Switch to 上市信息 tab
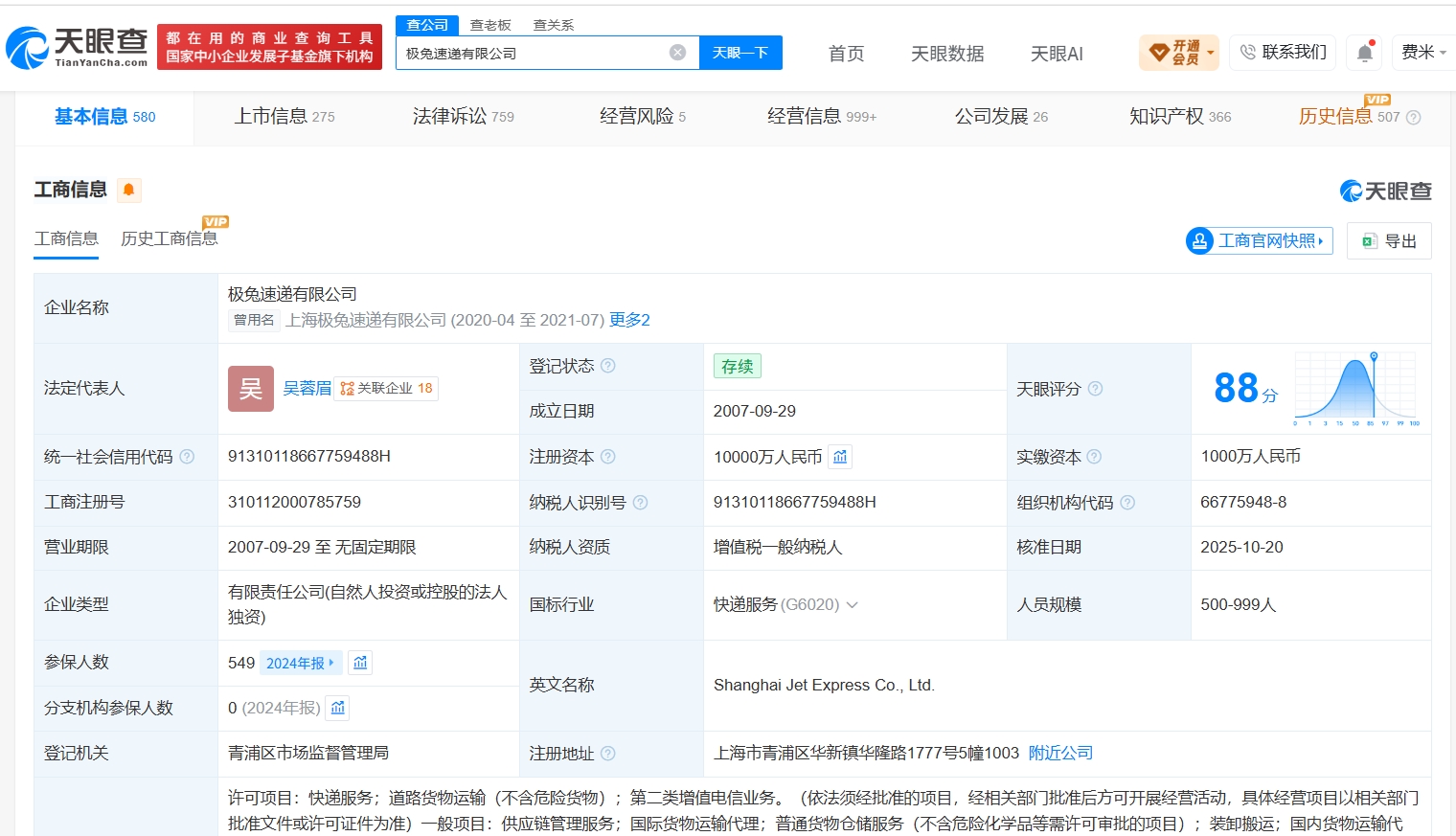Image resolution: width=1456 pixels, height=836 pixels. tap(284, 117)
